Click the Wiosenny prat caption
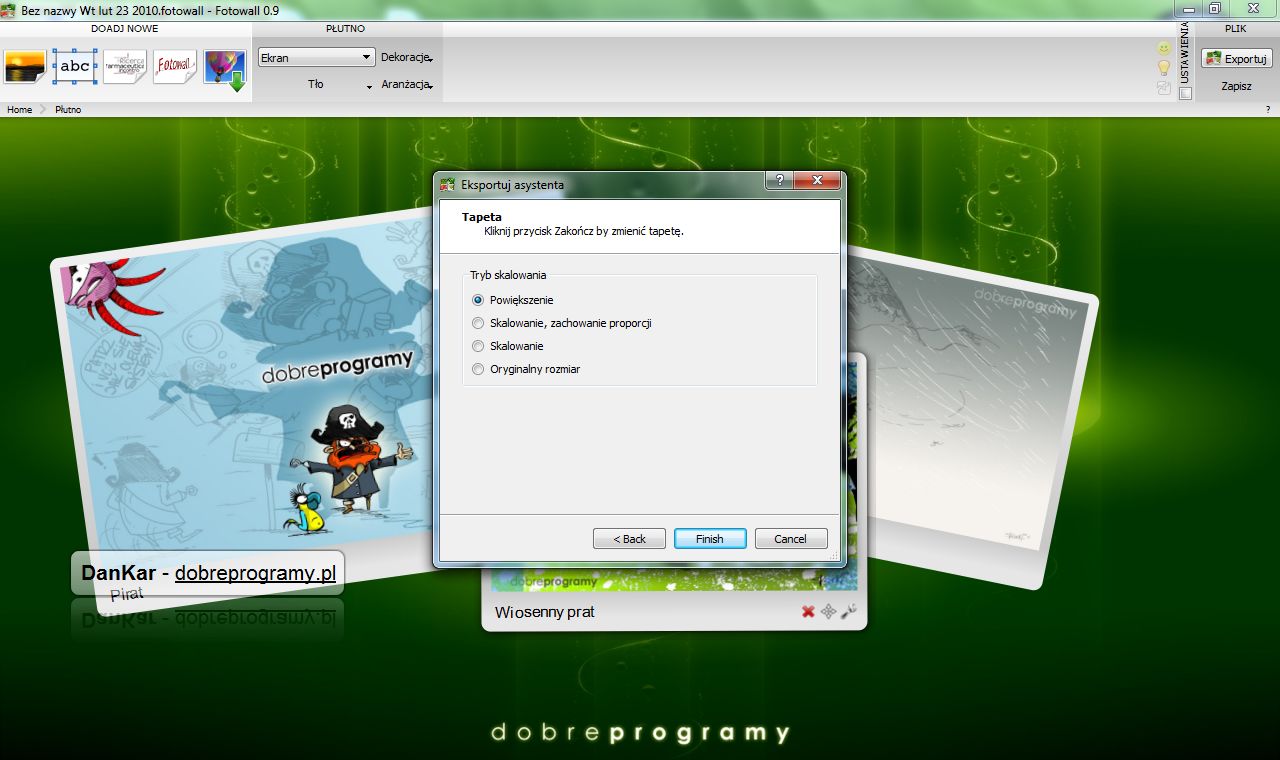Viewport: 1280px width, 760px height. pyautogui.click(x=544, y=612)
